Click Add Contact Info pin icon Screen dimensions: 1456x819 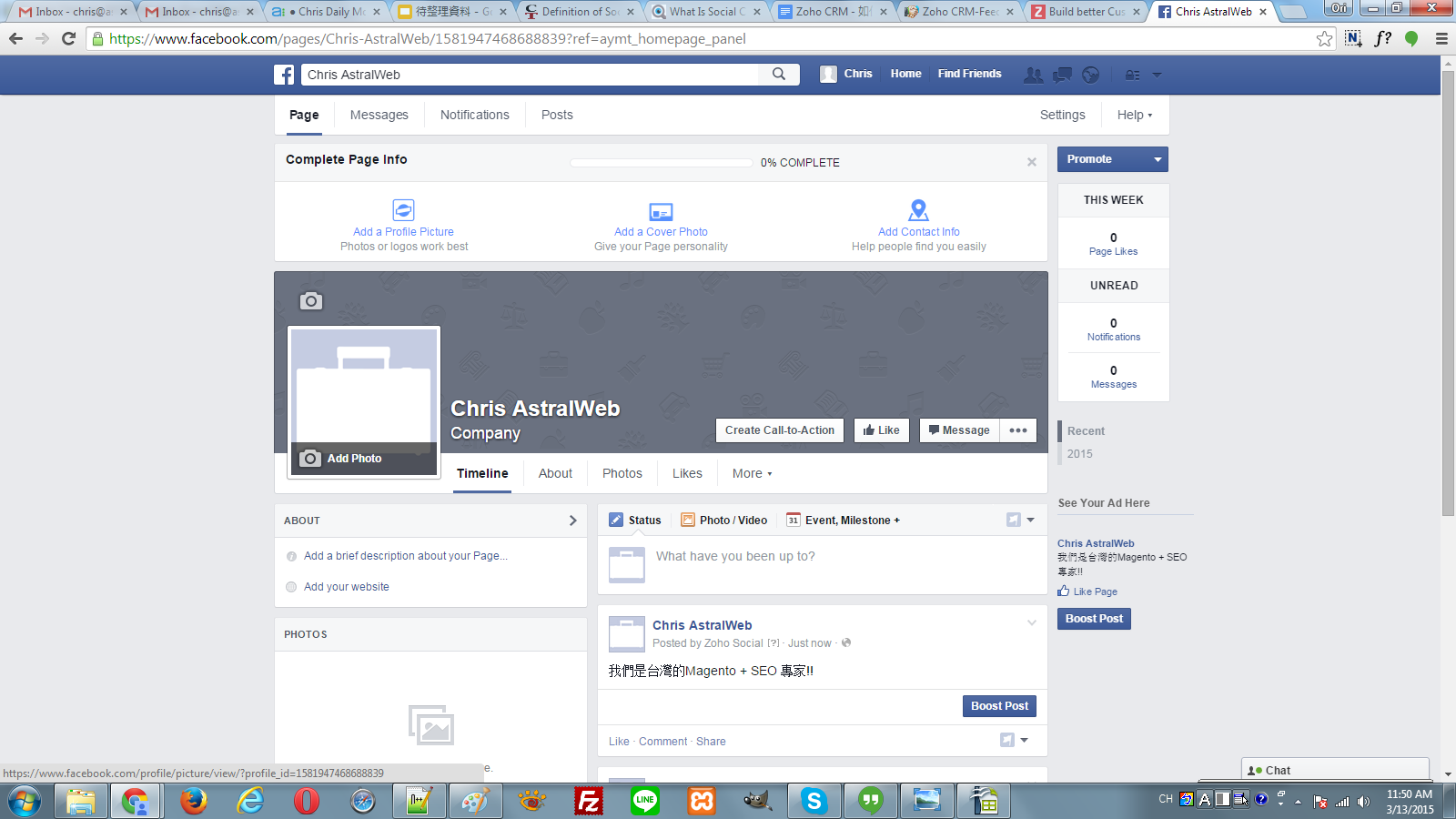(x=919, y=210)
